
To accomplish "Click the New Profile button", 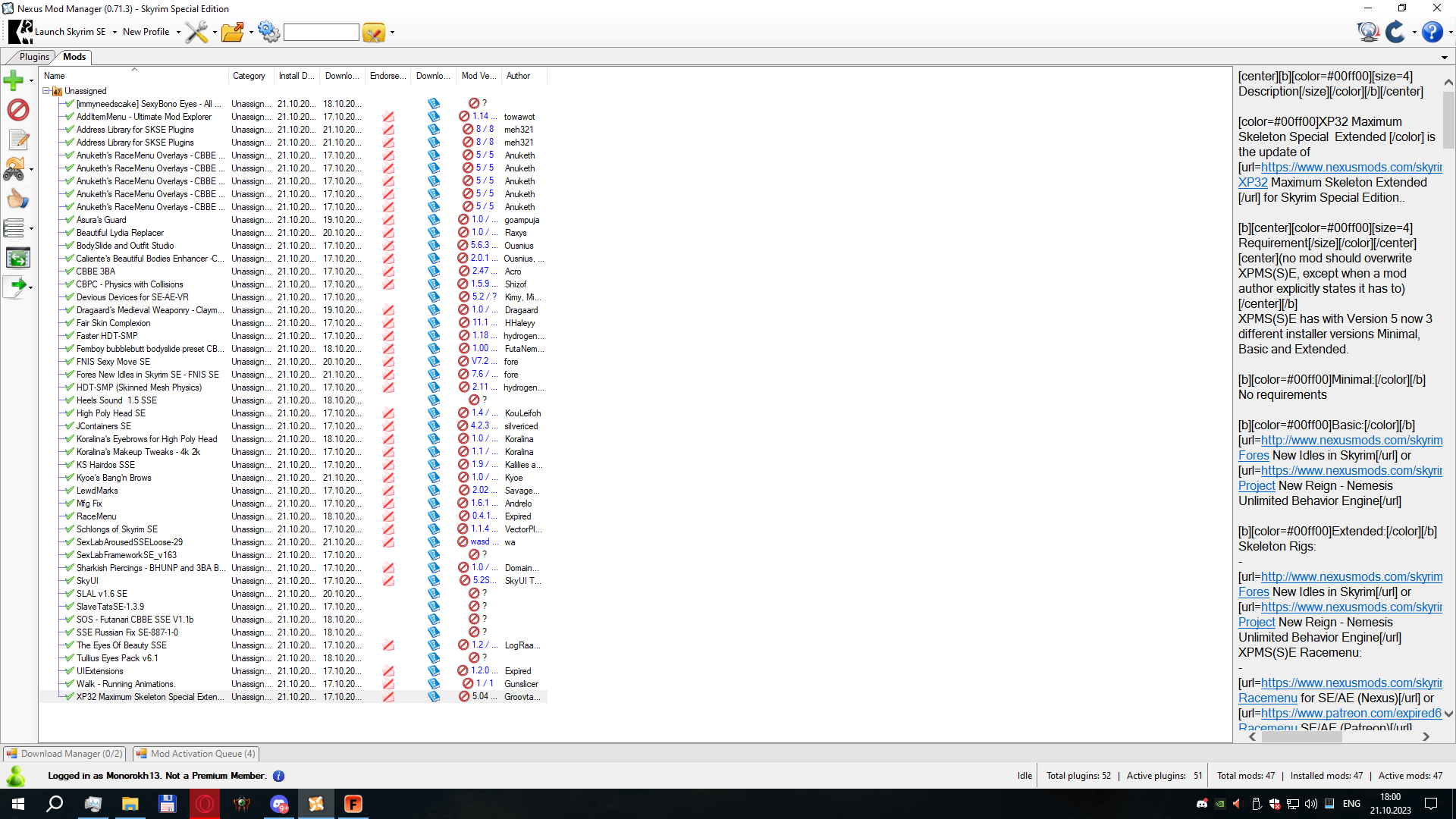I will (x=146, y=32).
